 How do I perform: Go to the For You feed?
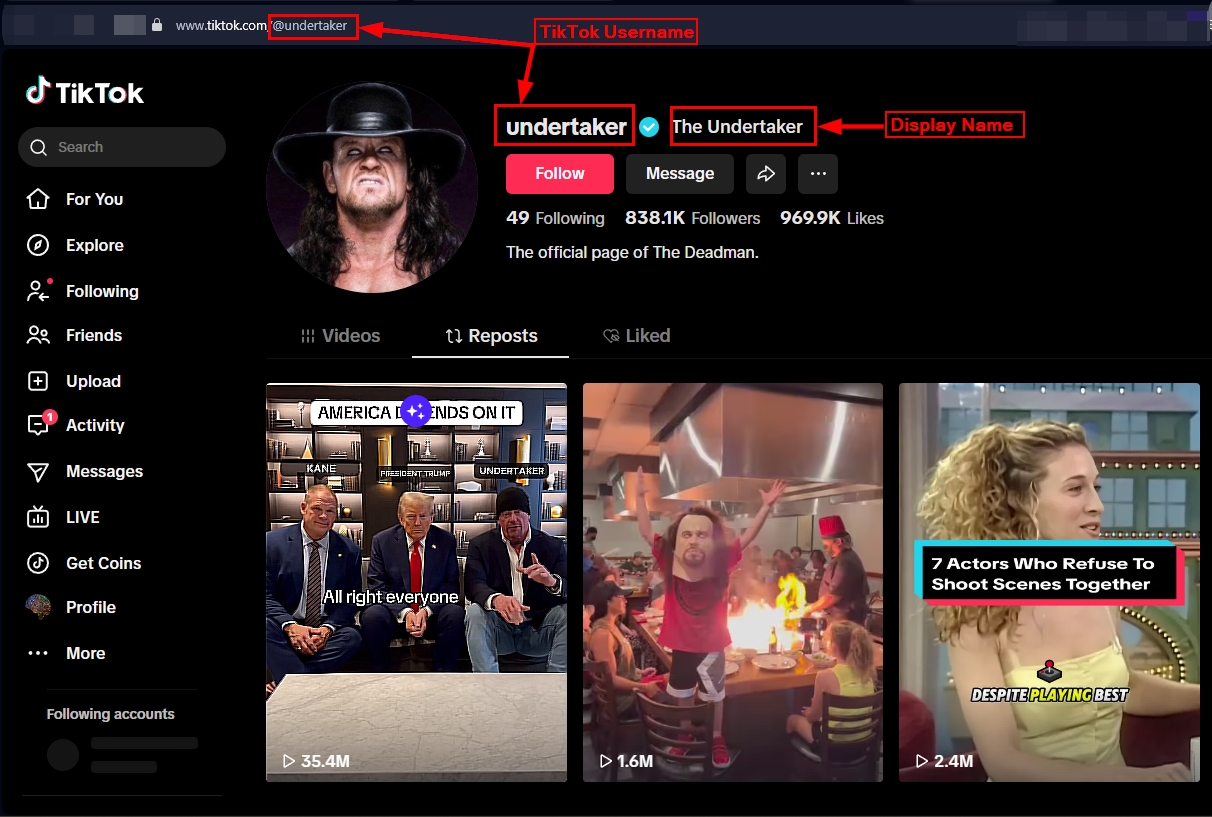point(94,199)
